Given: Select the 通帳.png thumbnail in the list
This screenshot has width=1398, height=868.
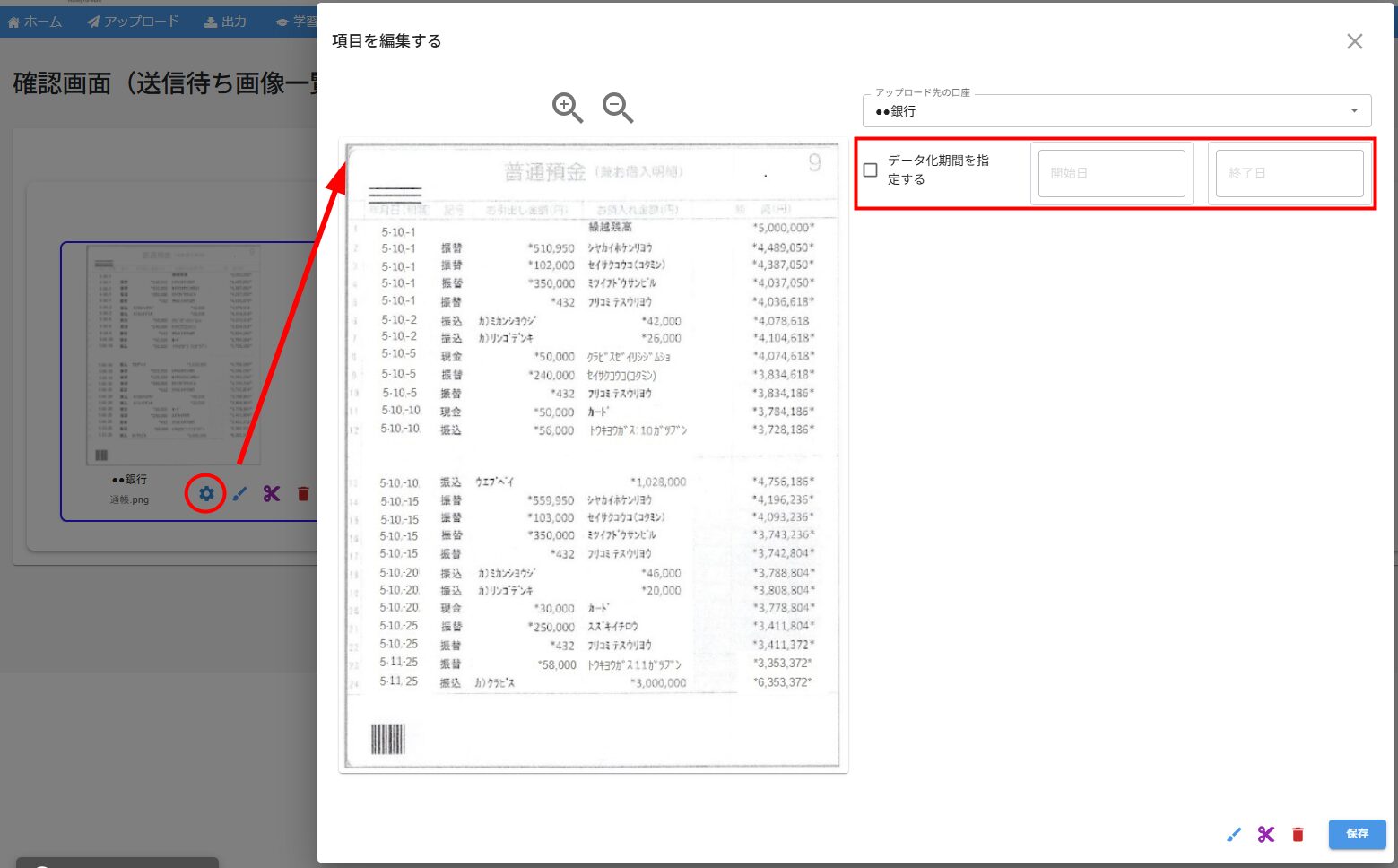Looking at the screenshot, I should point(173,354).
